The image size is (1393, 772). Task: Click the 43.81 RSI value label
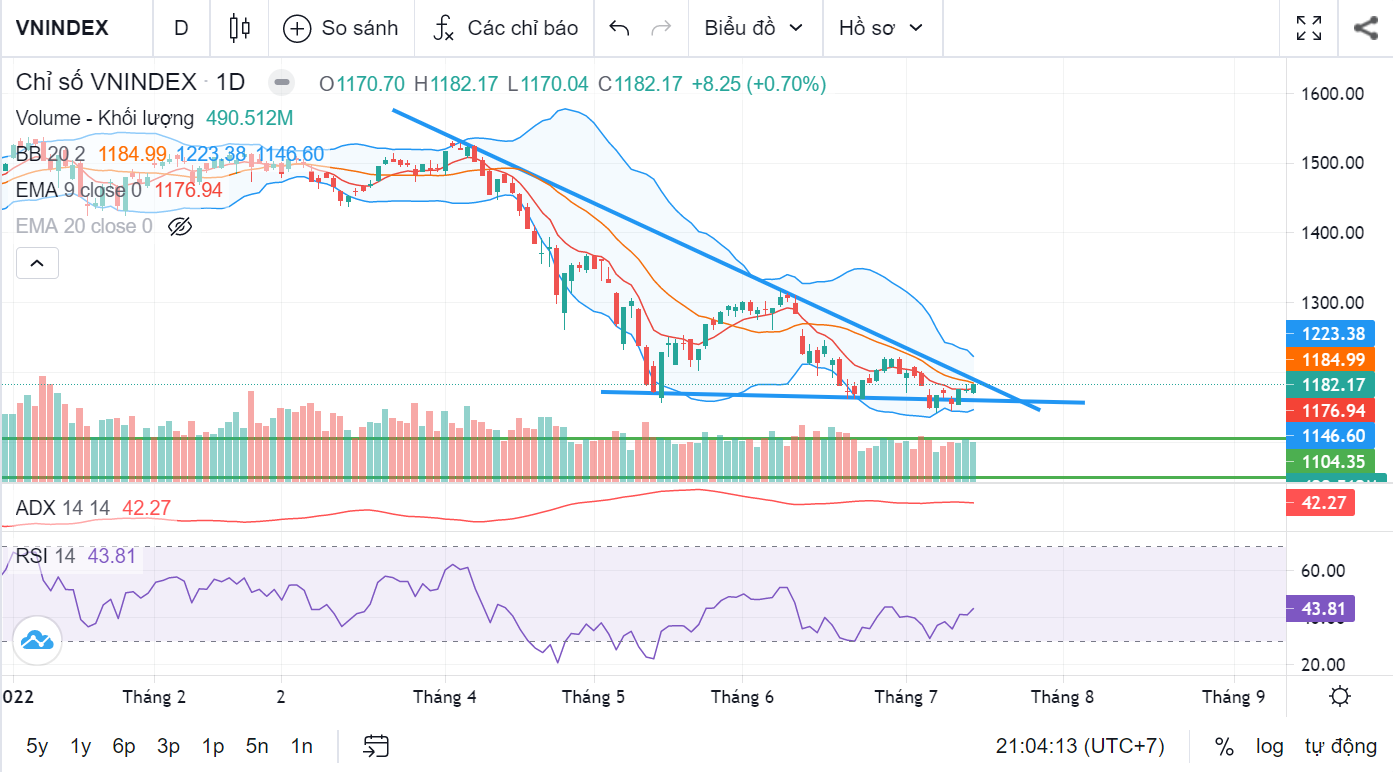[1322, 609]
